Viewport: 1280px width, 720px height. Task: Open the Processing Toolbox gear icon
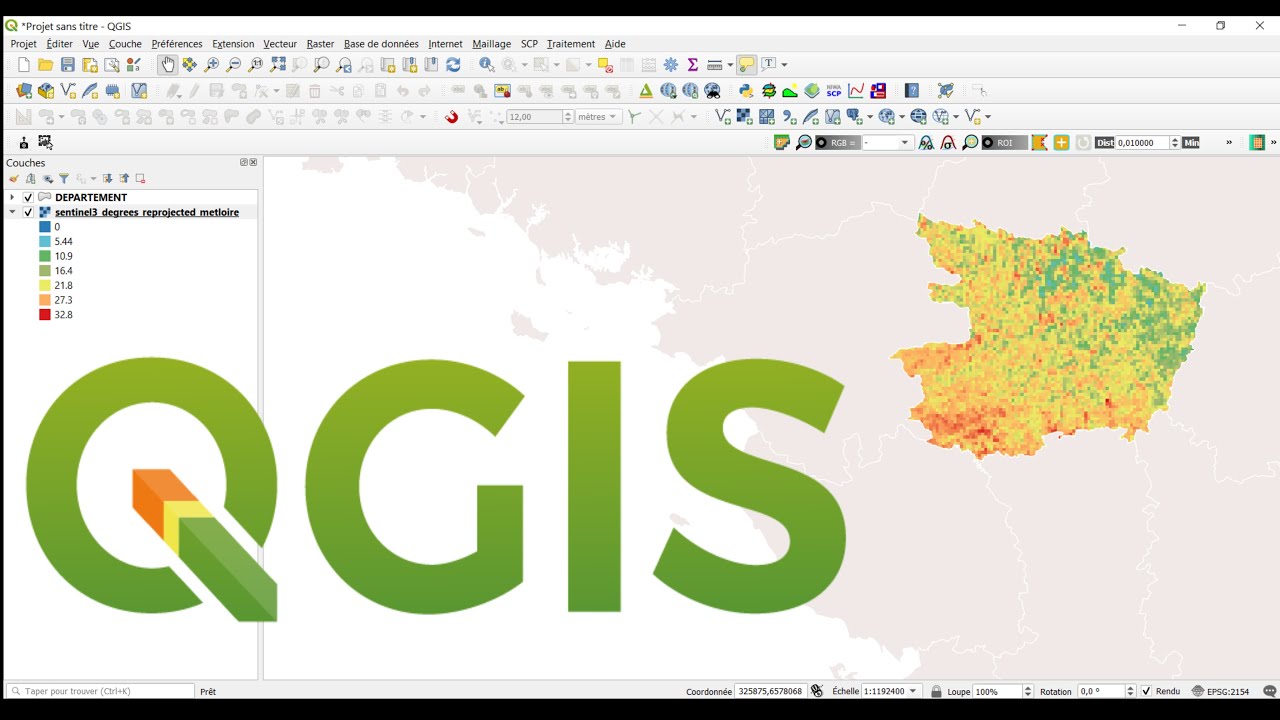point(670,65)
